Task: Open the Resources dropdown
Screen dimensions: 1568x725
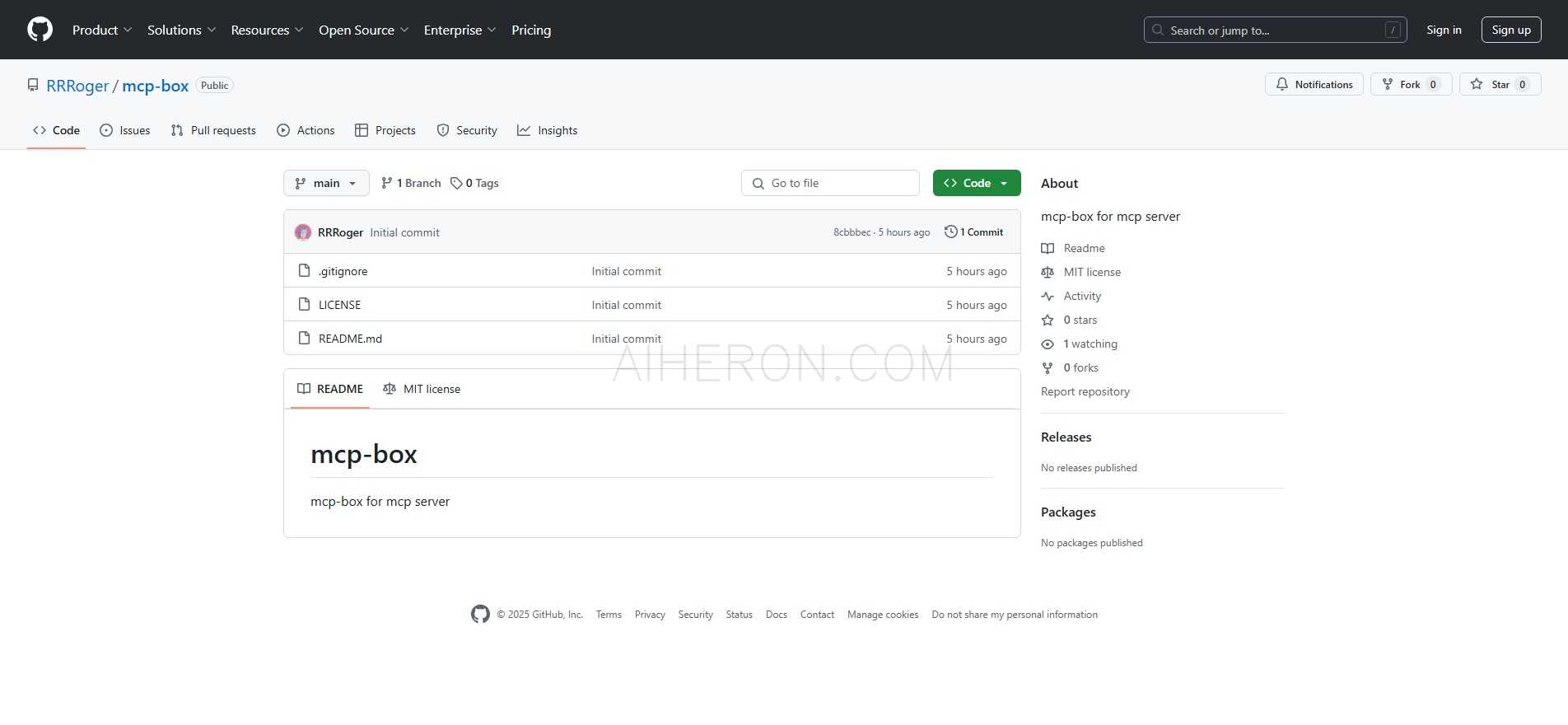Action: 267,30
